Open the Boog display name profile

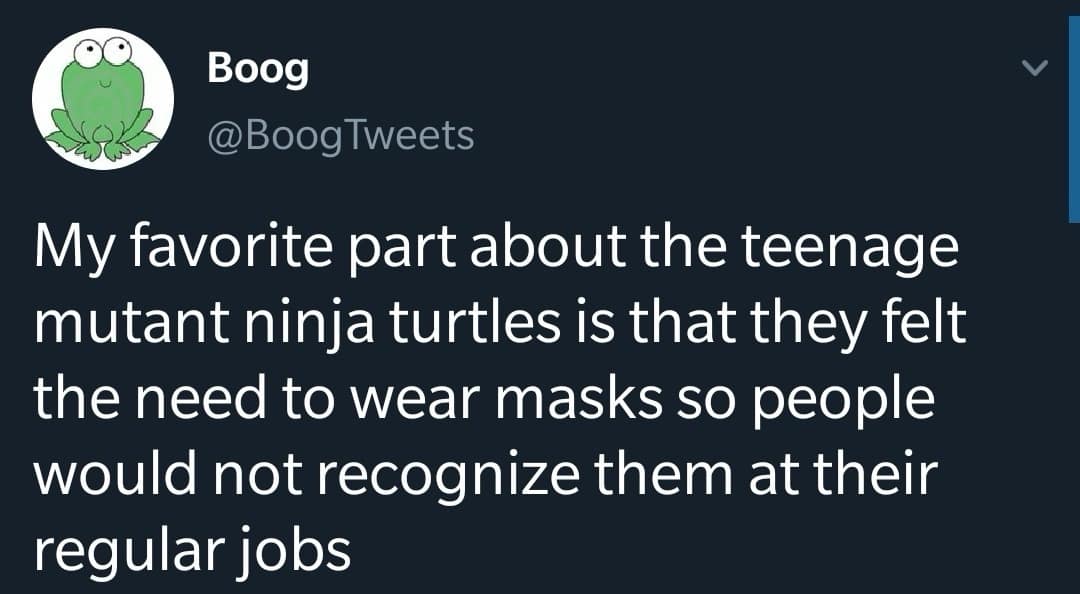pyautogui.click(x=258, y=69)
